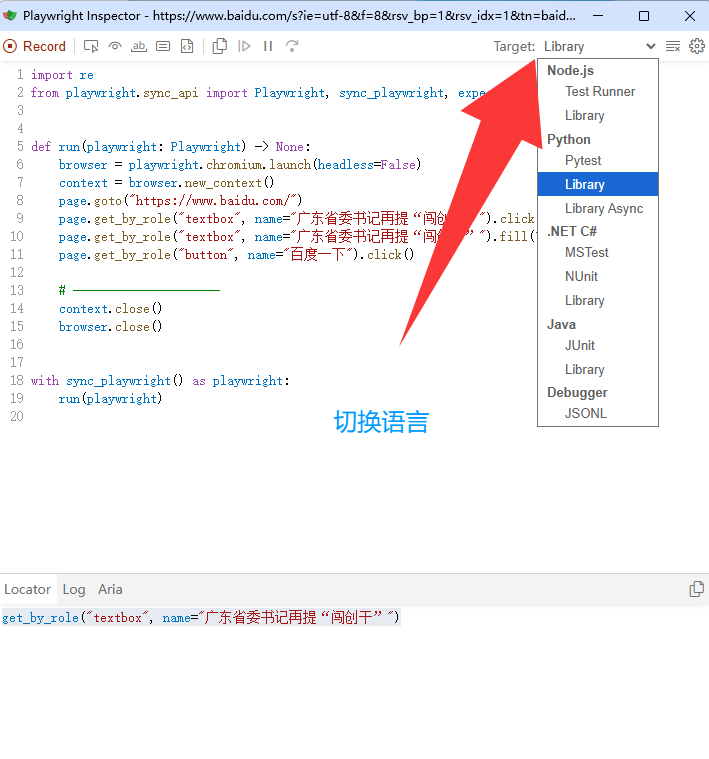709x759 pixels.
Task: Click line 'from playwright.sync_api import Playwright'
Action: coord(258,93)
